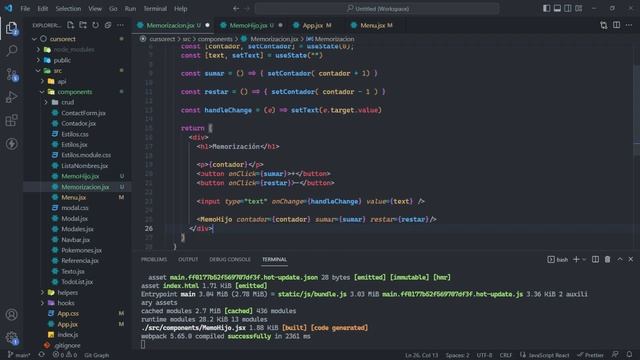The height and width of the screenshot is (360, 640).
Task: Open changes compare icon in editor toolbar
Action: point(604,25)
